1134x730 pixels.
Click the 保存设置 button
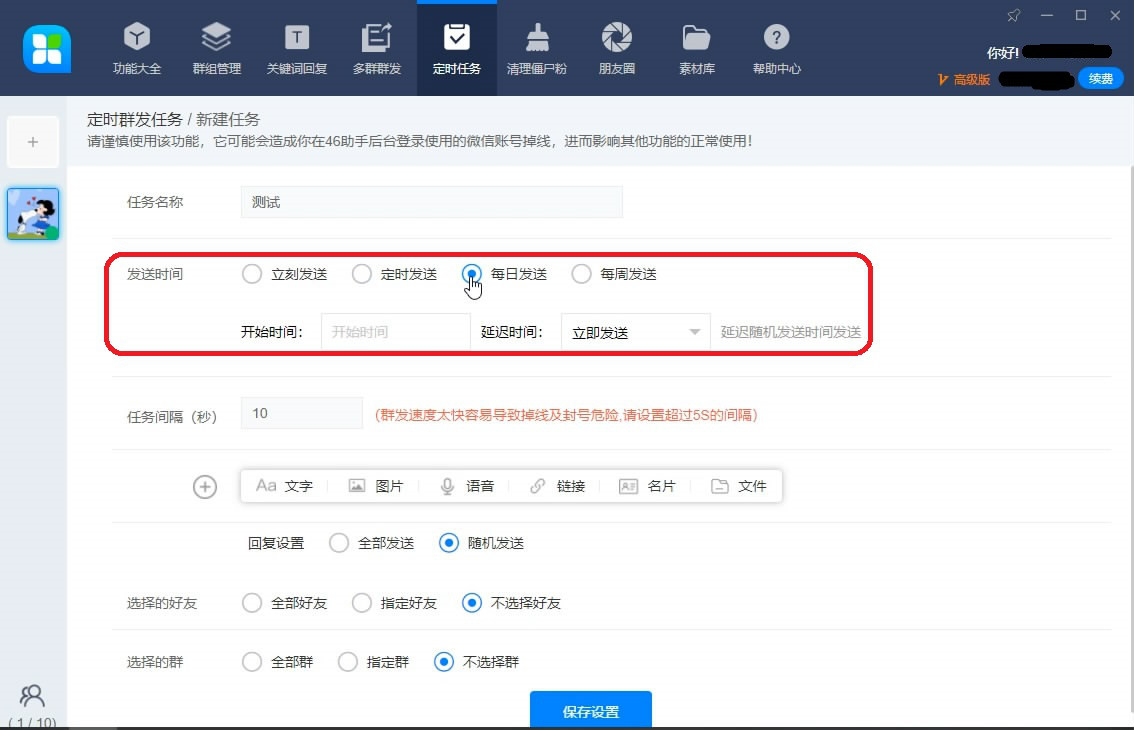pos(590,711)
